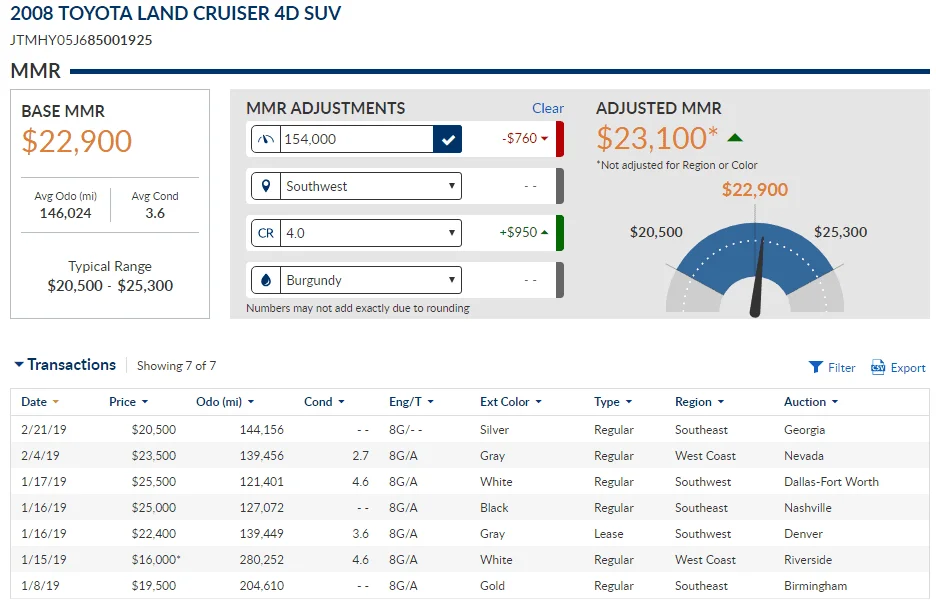
Task: Click the $22,900 value above gauge
Action: (x=755, y=190)
